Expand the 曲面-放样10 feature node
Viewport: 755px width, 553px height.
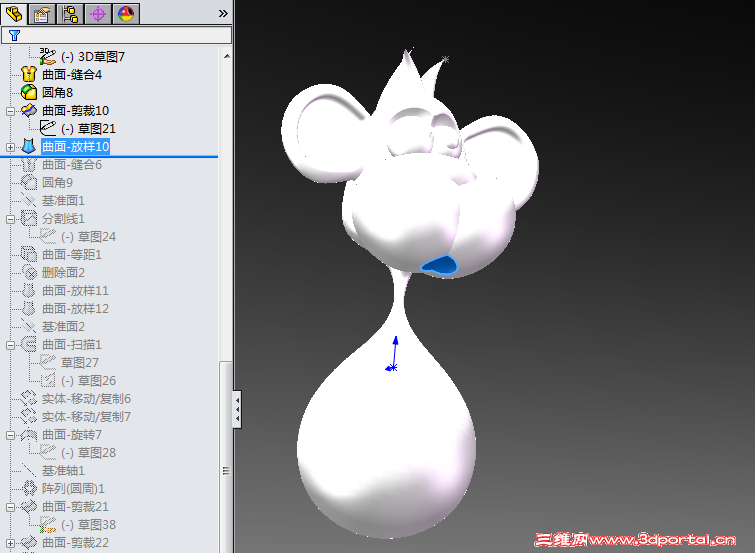pos(10,147)
